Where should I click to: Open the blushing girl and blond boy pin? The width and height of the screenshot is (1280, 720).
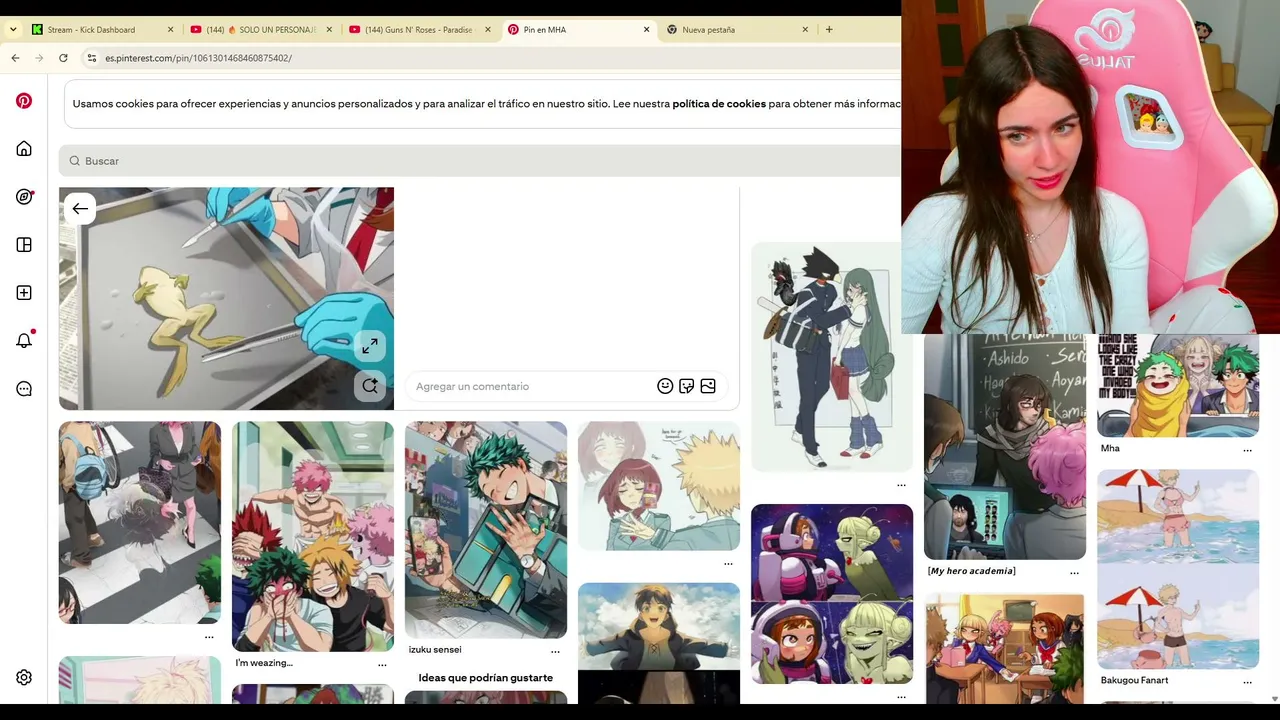(659, 486)
